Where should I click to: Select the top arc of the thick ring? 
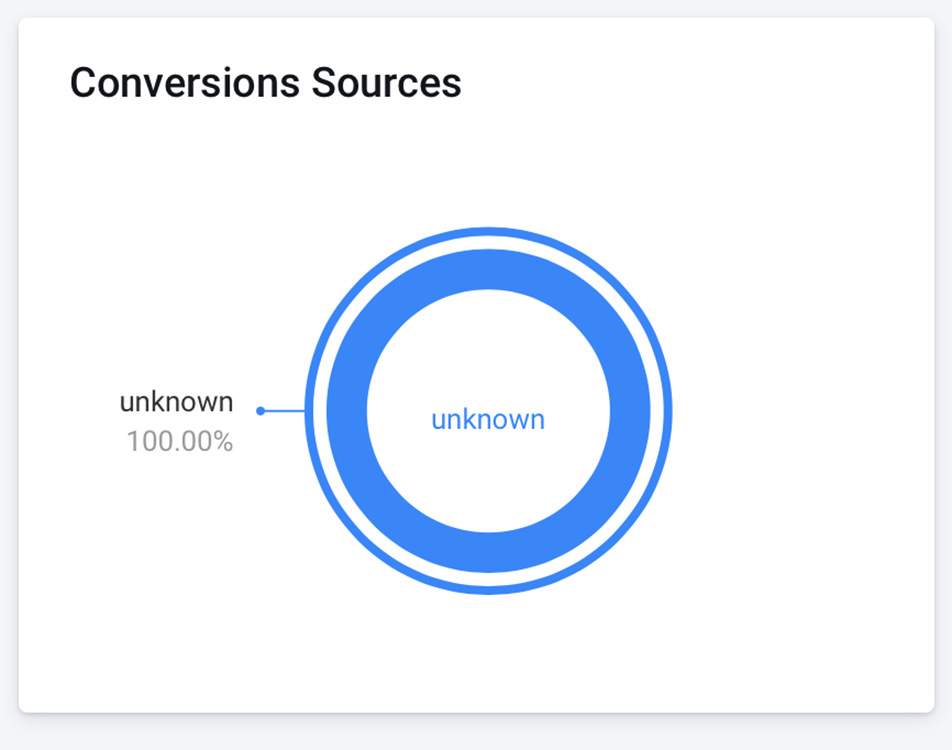pyautogui.click(x=489, y=270)
